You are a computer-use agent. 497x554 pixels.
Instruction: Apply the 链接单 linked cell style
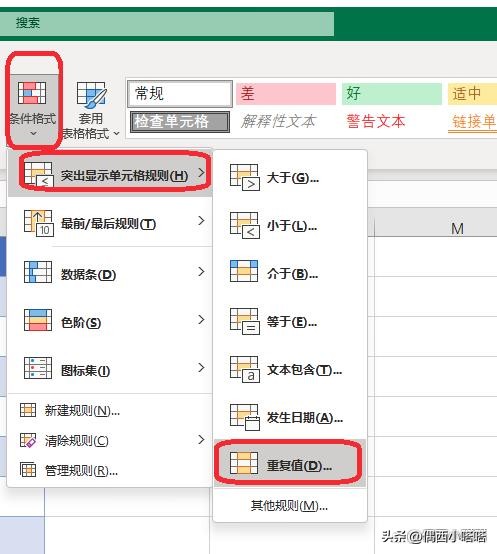click(473, 122)
